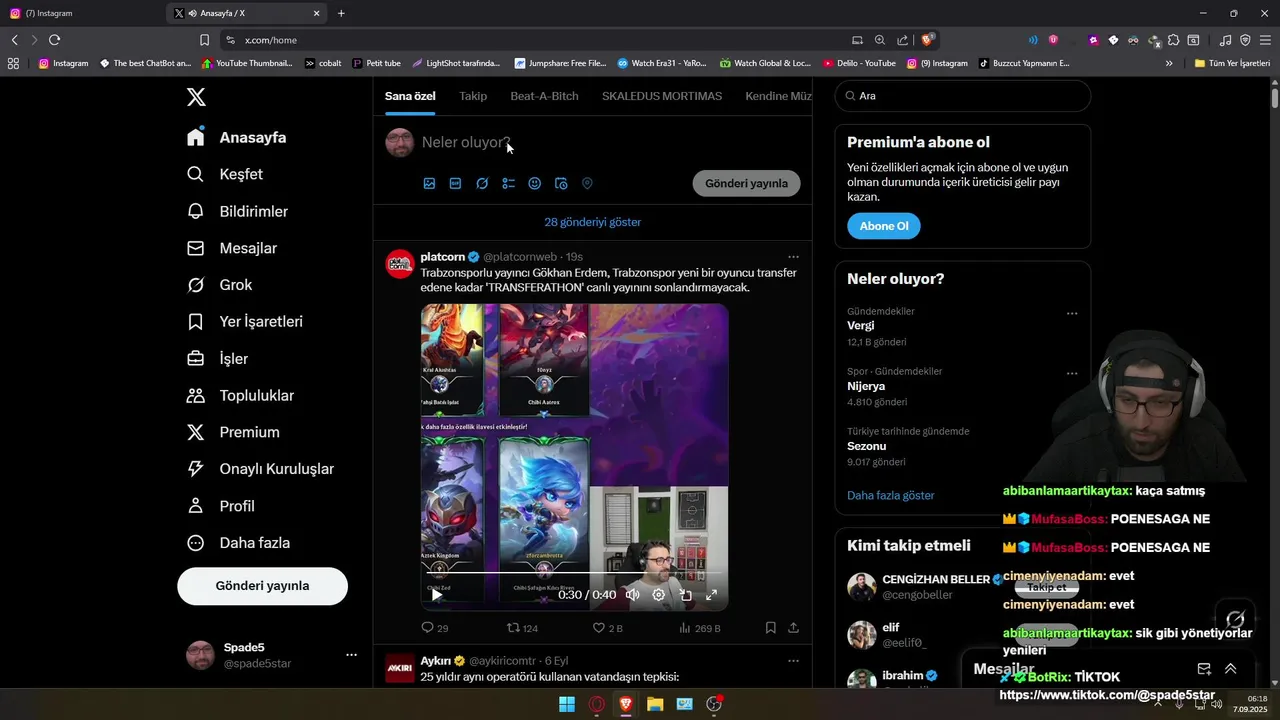Reload the browser page
The width and height of the screenshot is (1280, 720).
point(54,40)
